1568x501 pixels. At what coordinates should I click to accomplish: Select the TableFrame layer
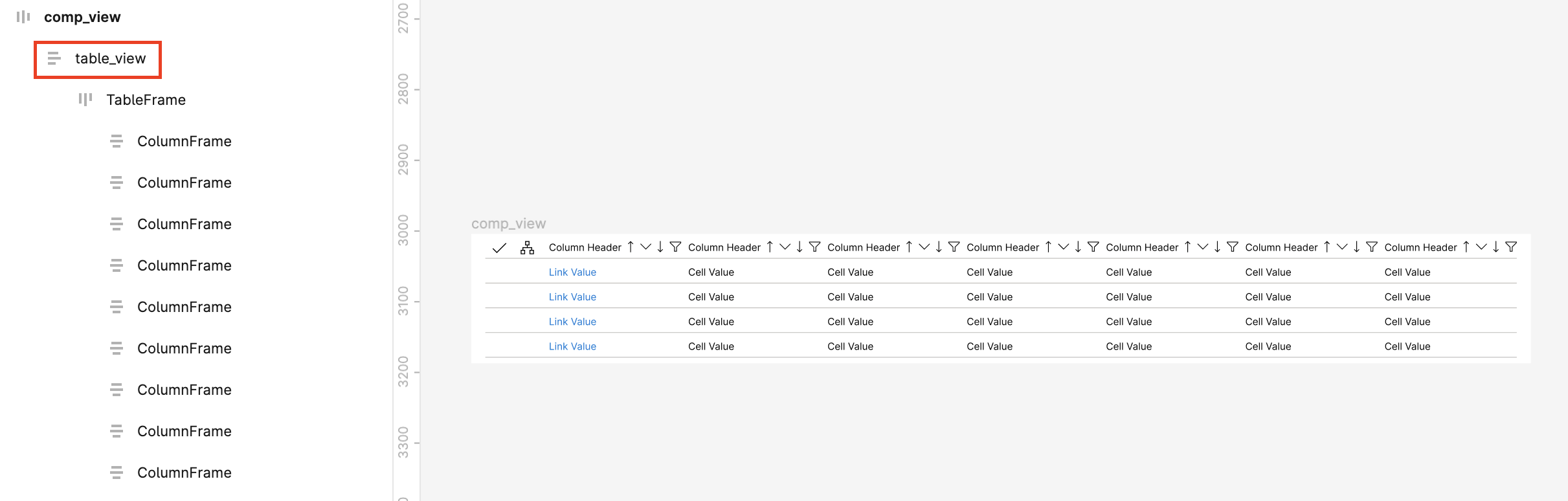coord(146,100)
